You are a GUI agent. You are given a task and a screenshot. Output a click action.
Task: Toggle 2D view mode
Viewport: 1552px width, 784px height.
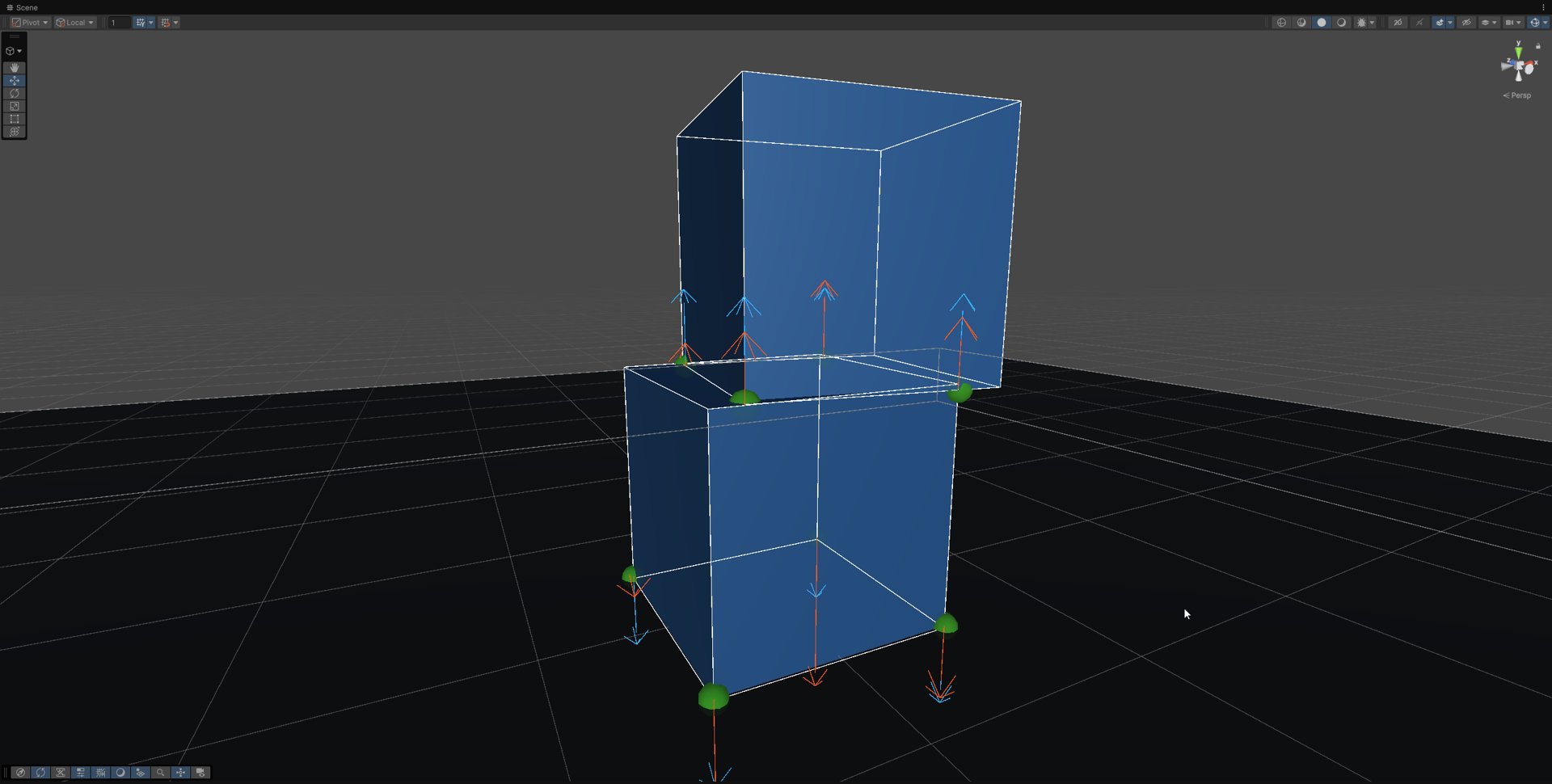(1398, 23)
